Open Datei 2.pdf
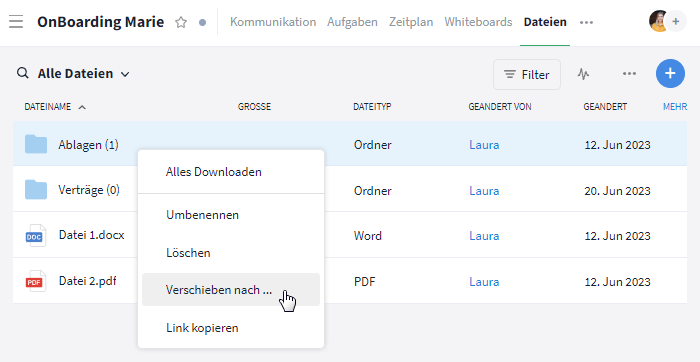 pyautogui.click(x=88, y=281)
